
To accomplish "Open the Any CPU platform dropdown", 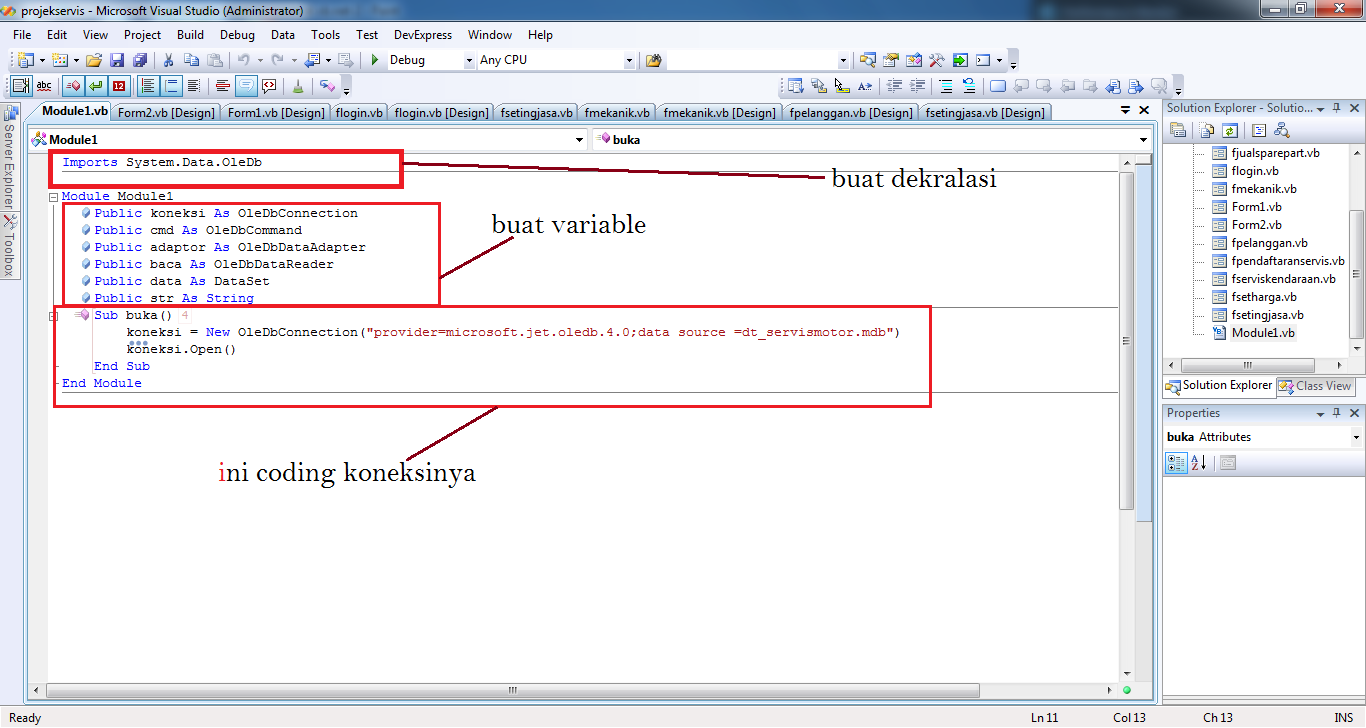I will coord(629,60).
